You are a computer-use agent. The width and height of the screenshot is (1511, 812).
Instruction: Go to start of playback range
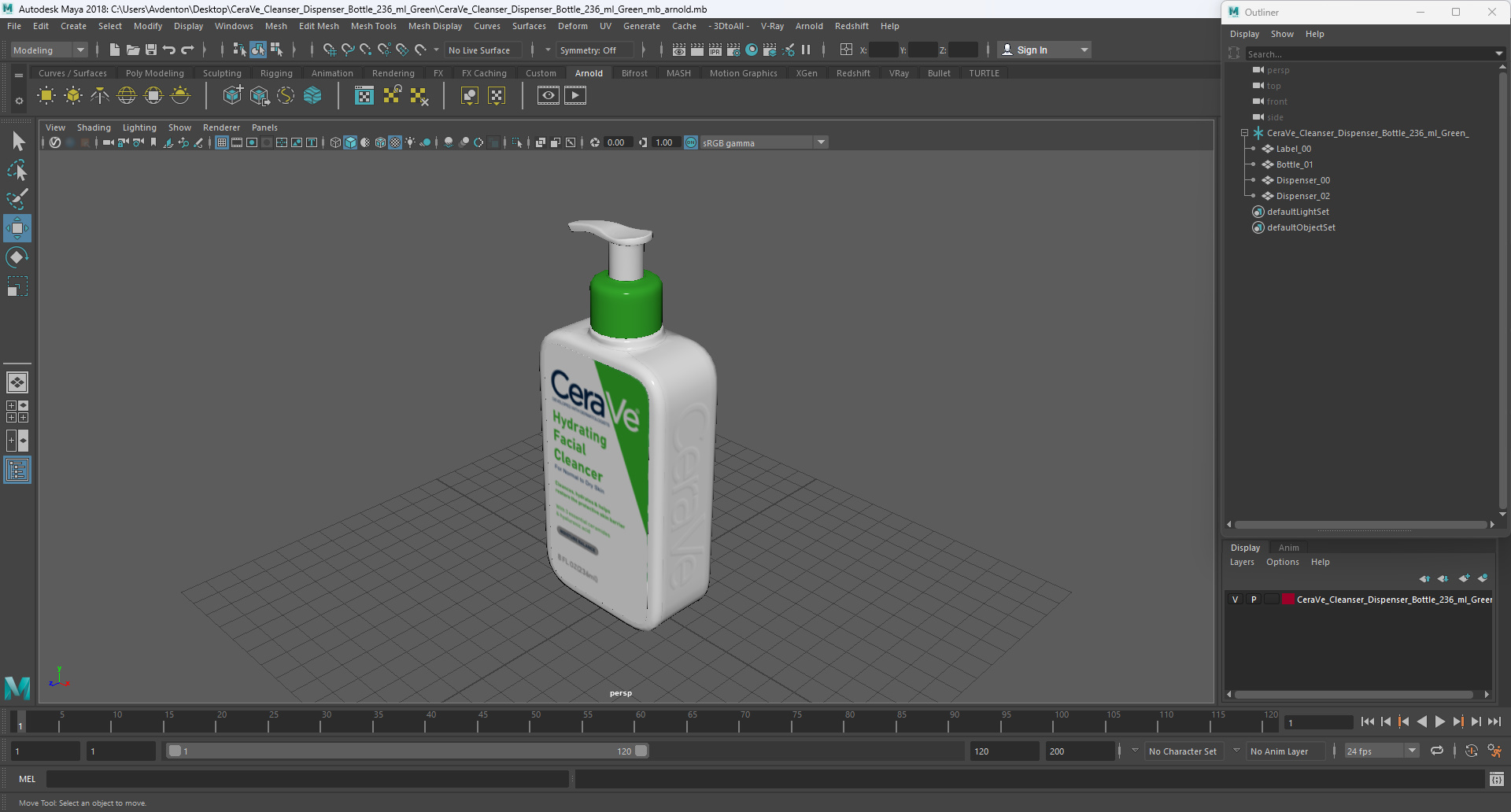click(1368, 722)
